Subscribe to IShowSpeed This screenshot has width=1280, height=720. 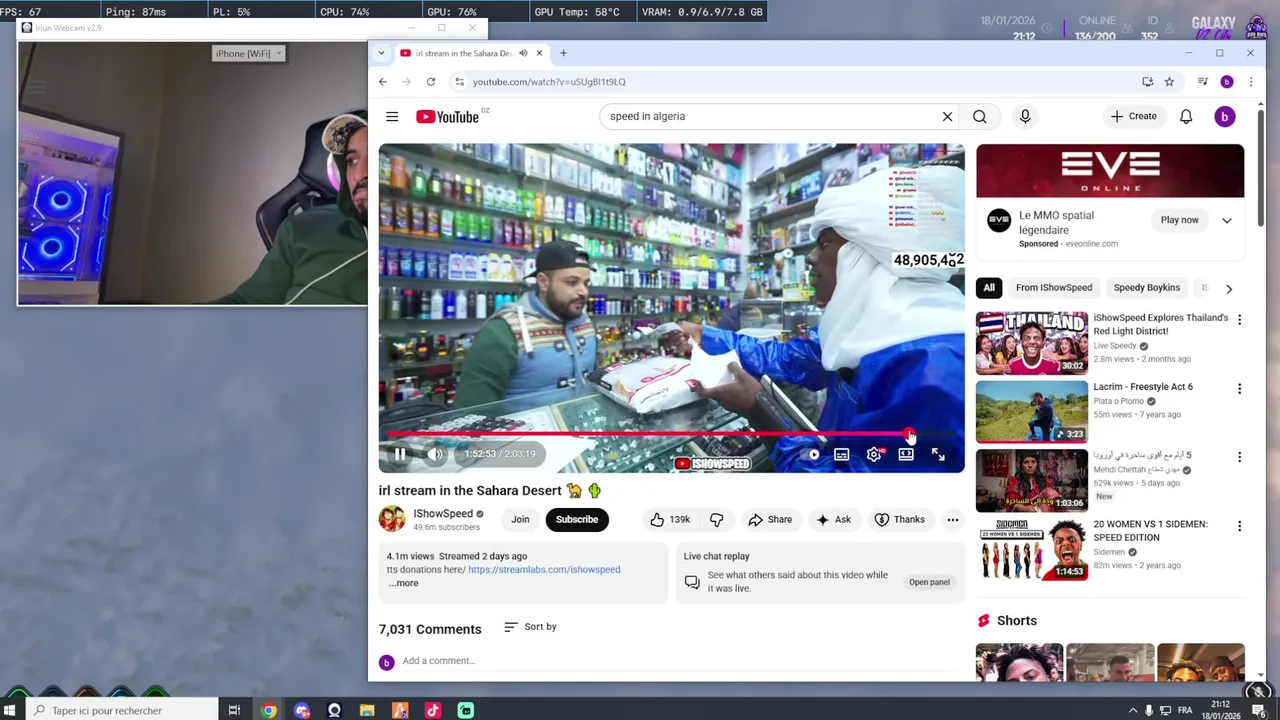pos(577,519)
